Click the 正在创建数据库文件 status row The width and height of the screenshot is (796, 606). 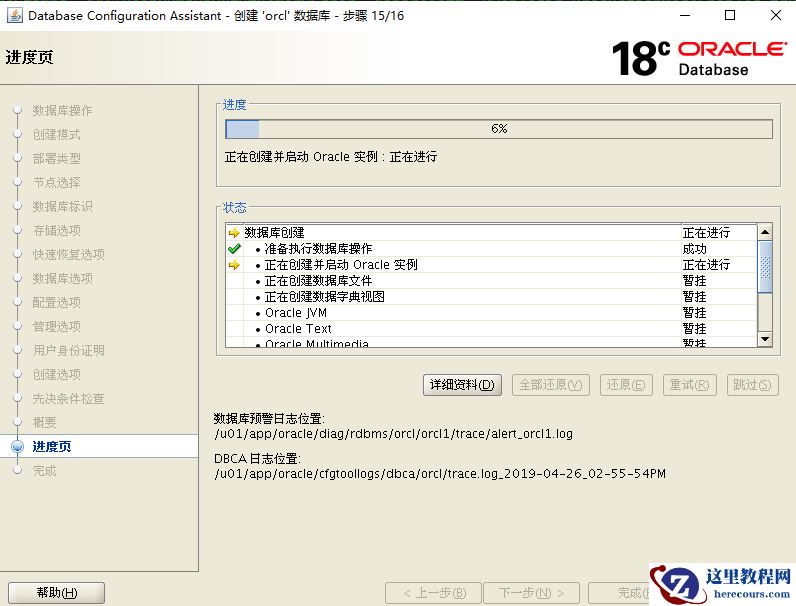pyautogui.click(x=491, y=281)
